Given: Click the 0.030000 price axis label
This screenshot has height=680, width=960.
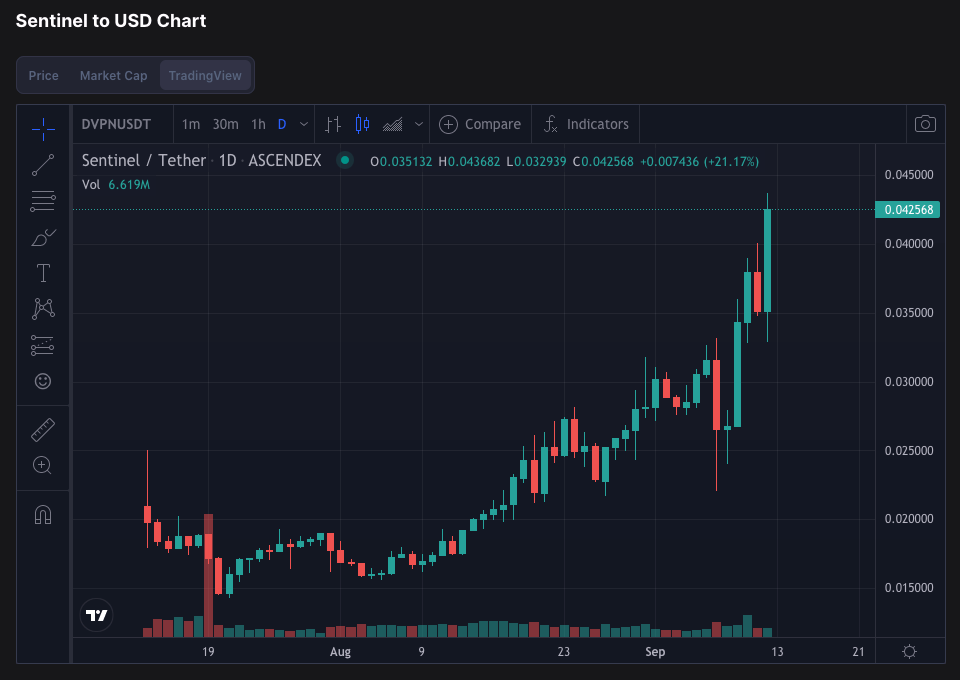Looking at the screenshot, I should (909, 382).
